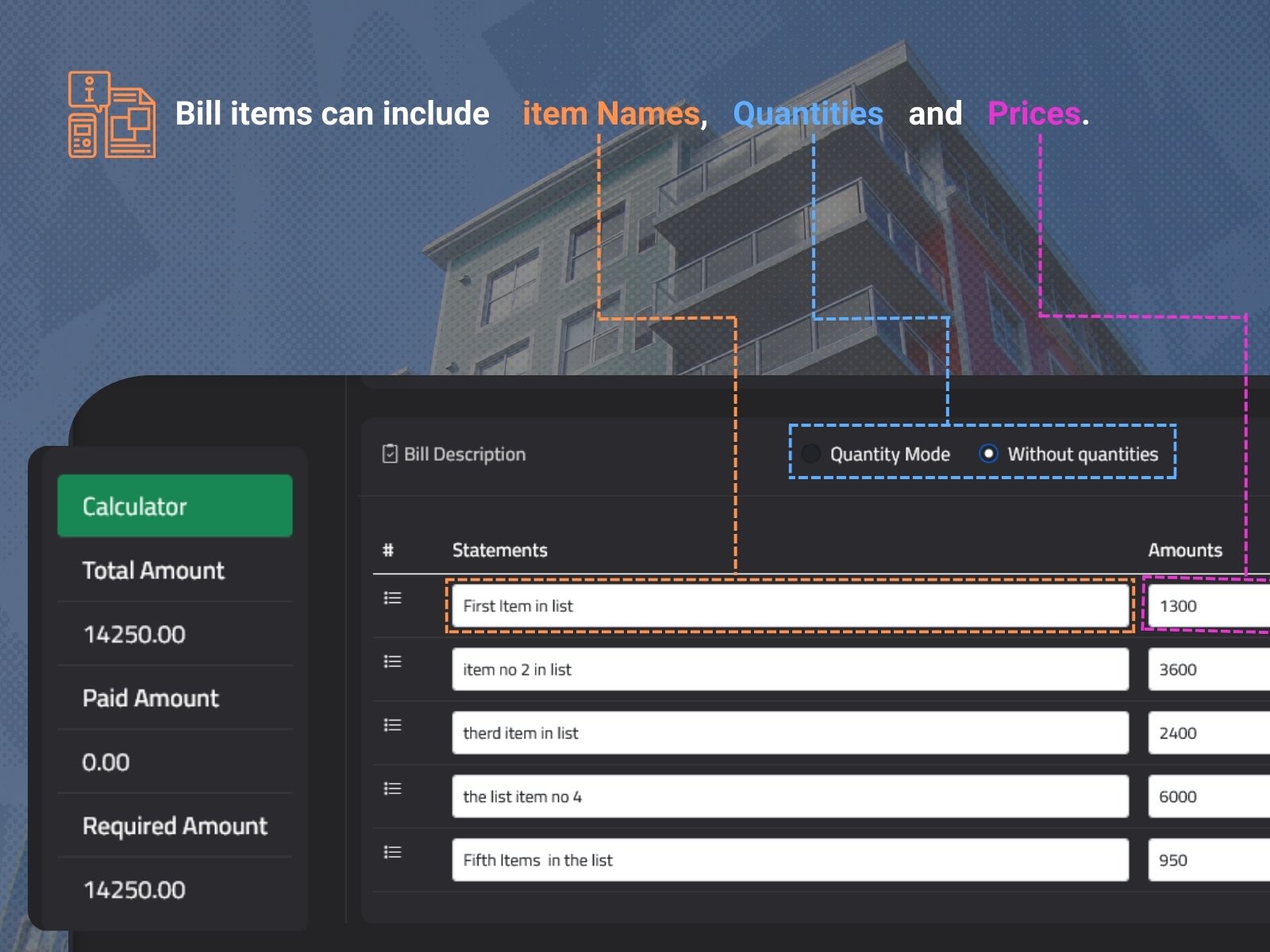The image size is (1270, 952).
Task: Focus the 'therd item in list' statement field
Action: tap(790, 733)
